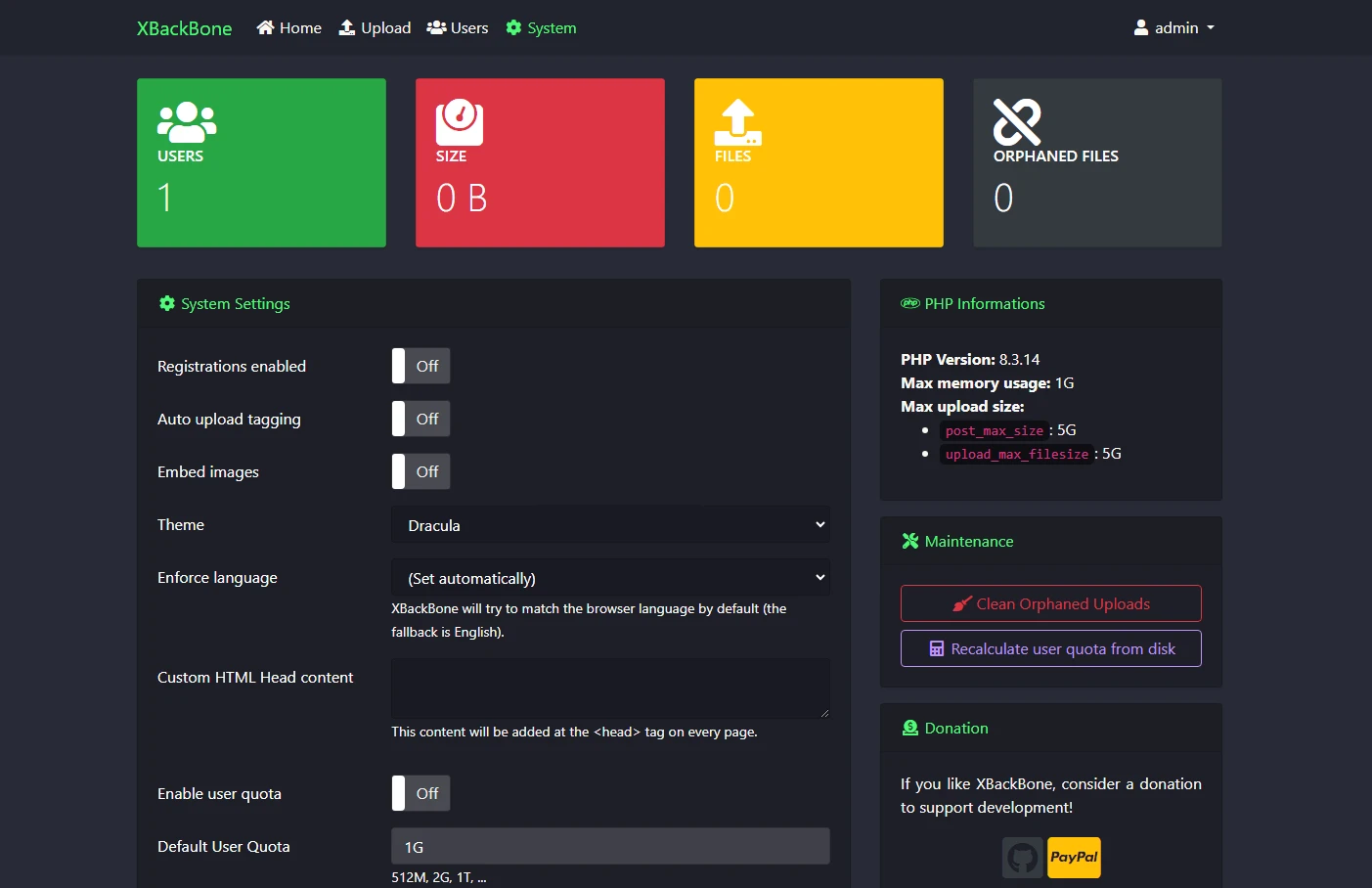The image size is (1372, 888).
Task: Open the Theme dropdown showing Dracula
Action: 610,525
